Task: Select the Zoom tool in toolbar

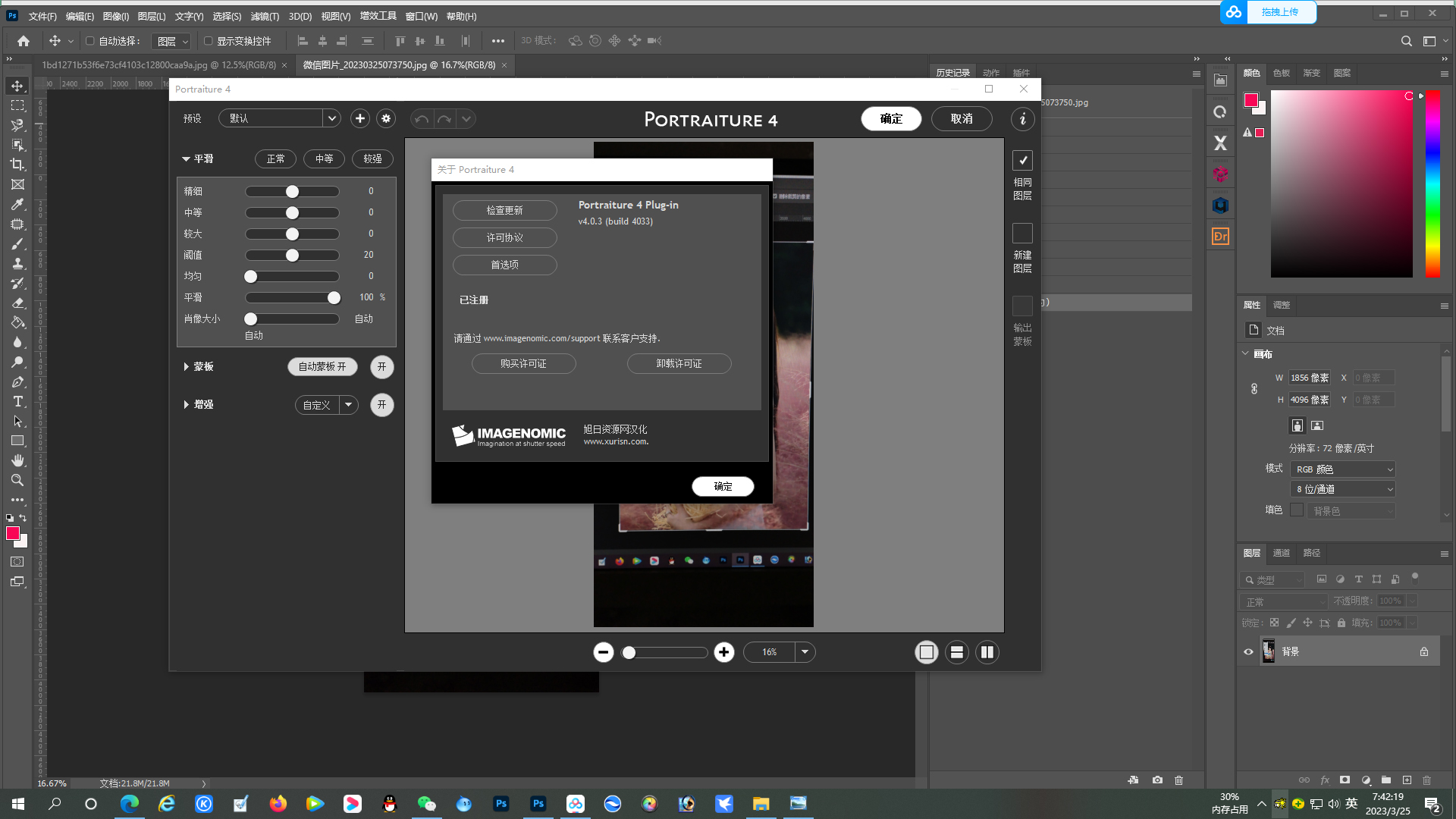Action: coord(17,480)
